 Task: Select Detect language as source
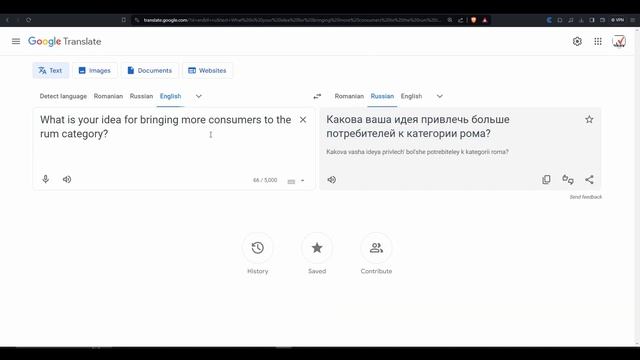coord(63,96)
